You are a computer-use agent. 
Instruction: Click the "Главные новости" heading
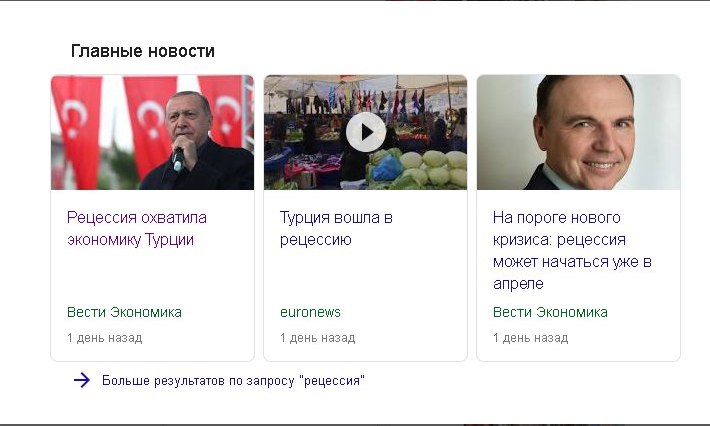coord(143,51)
